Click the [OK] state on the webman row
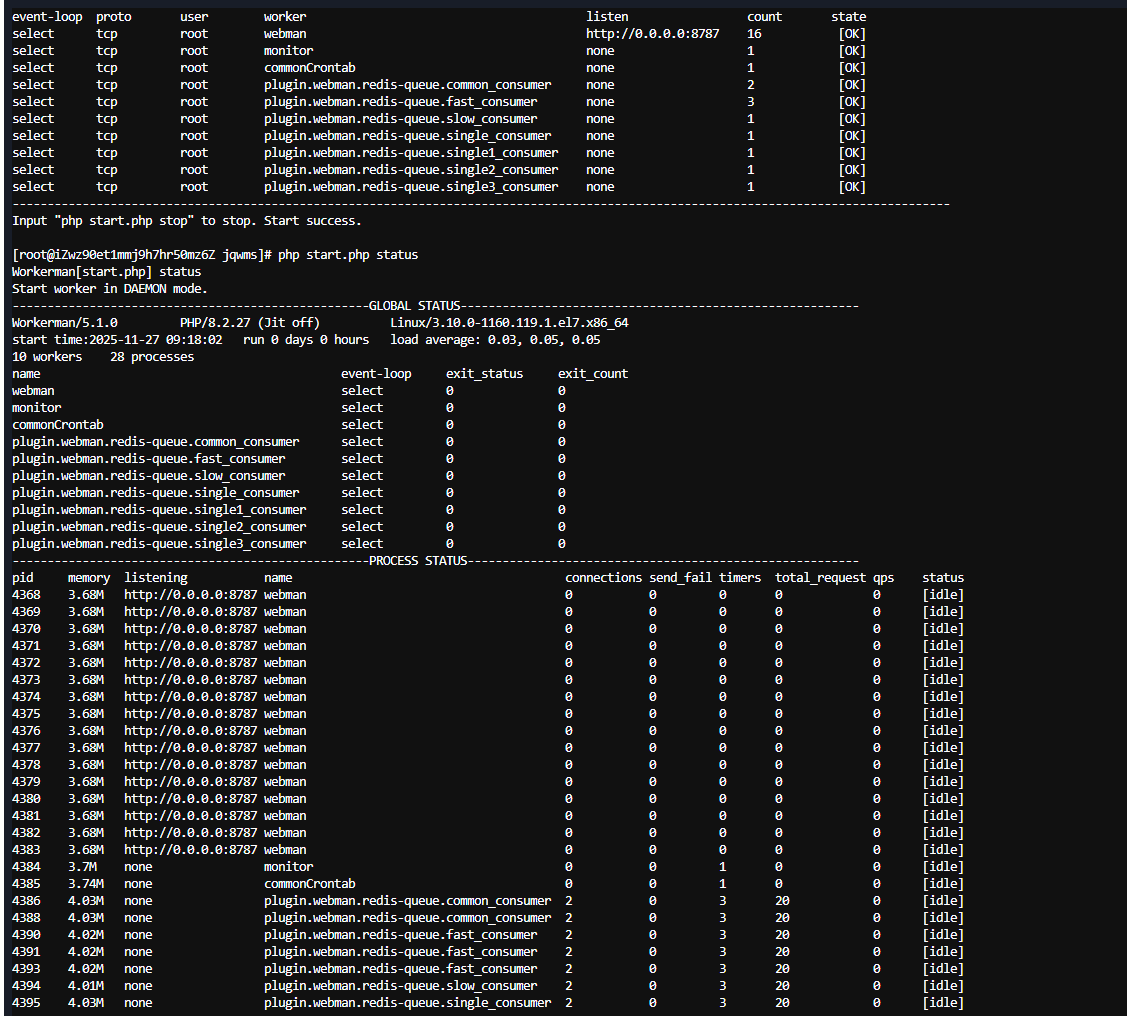The image size is (1127, 1016). click(x=852, y=34)
